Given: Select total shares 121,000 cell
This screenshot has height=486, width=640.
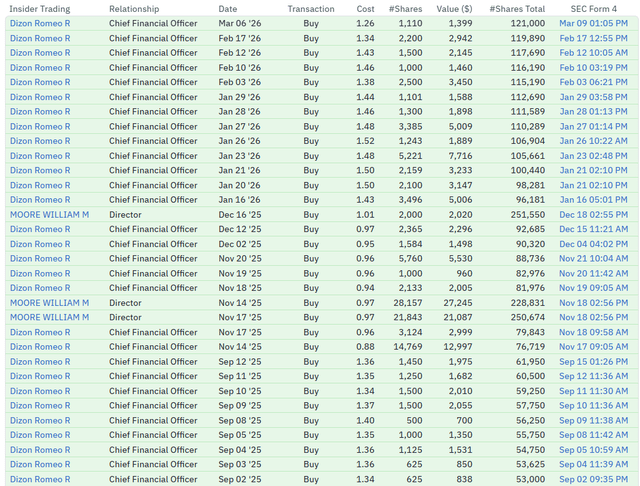Looking at the screenshot, I should tap(528, 23).
